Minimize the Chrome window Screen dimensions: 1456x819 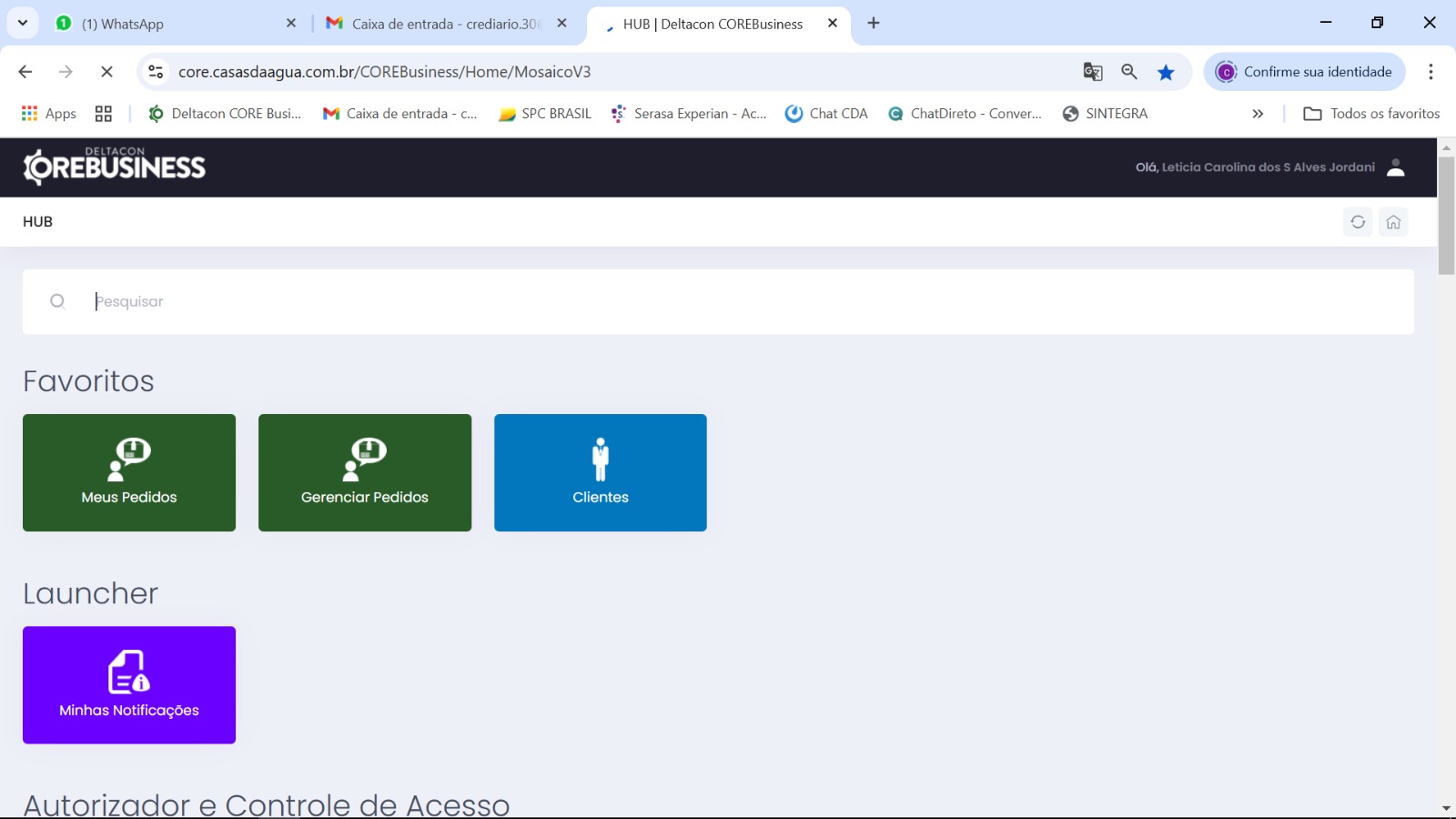1326,23
